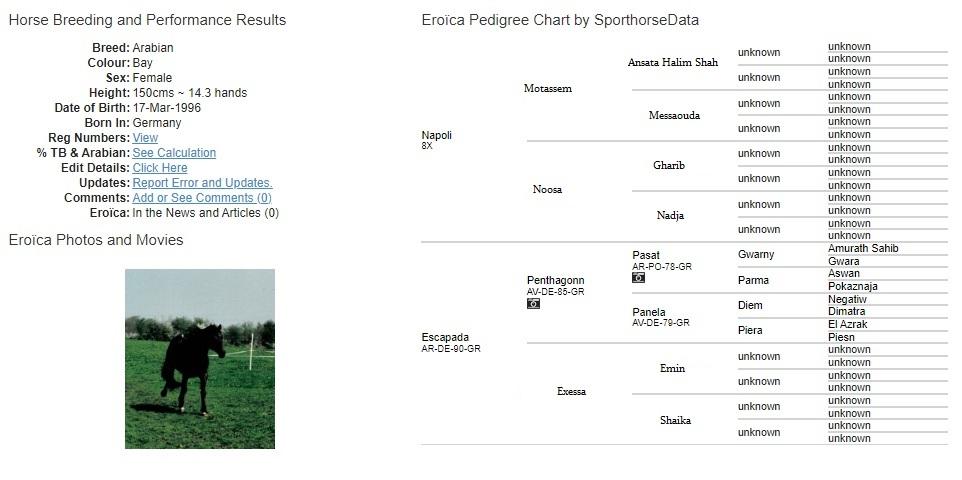Viewport: 962px width, 480px height.
Task: Select Amurath Sahib ancestor entry
Action: (x=863, y=249)
